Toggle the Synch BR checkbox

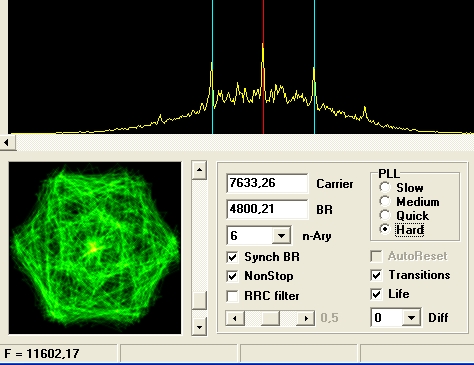coord(232,257)
